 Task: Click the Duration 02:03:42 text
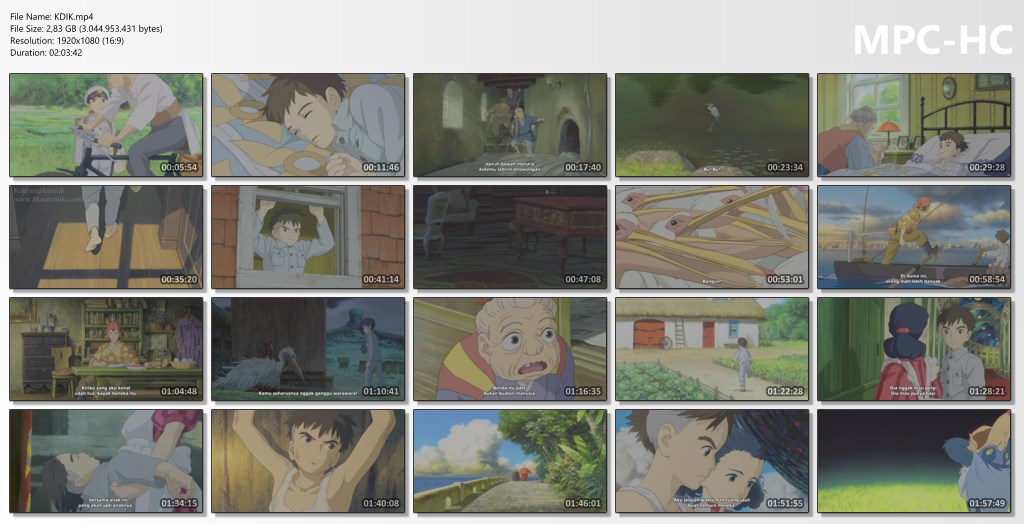pos(46,52)
